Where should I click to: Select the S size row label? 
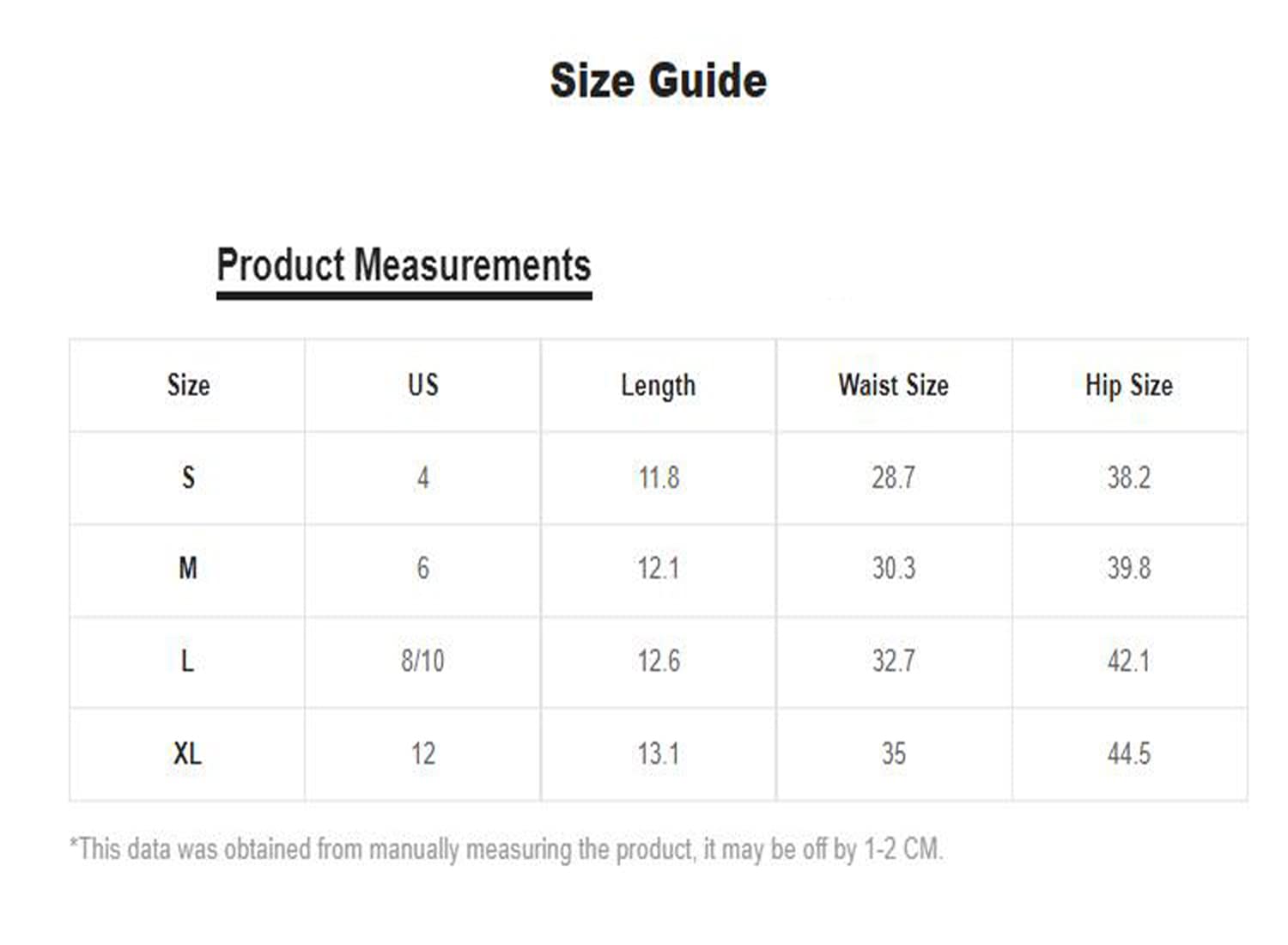(188, 478)
